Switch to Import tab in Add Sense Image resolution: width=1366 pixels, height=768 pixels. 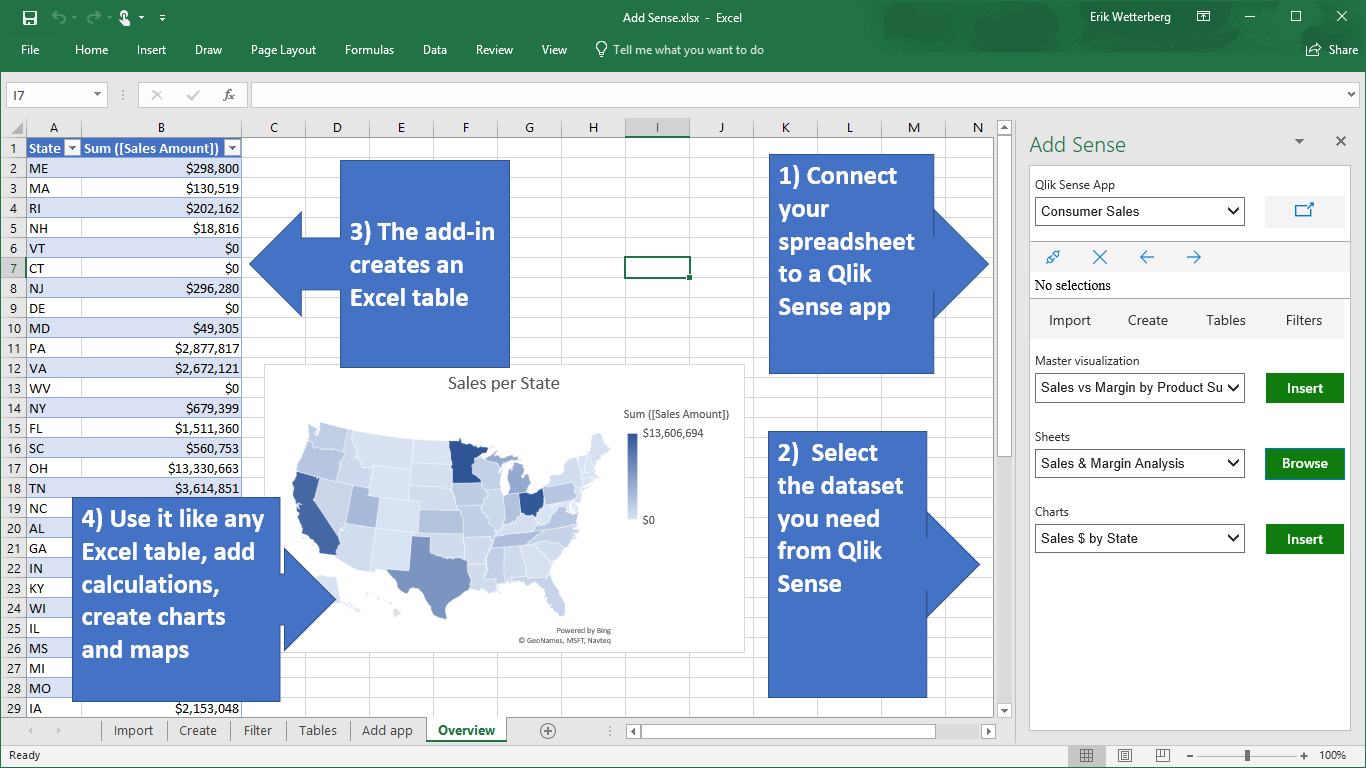click(1070, 320)
